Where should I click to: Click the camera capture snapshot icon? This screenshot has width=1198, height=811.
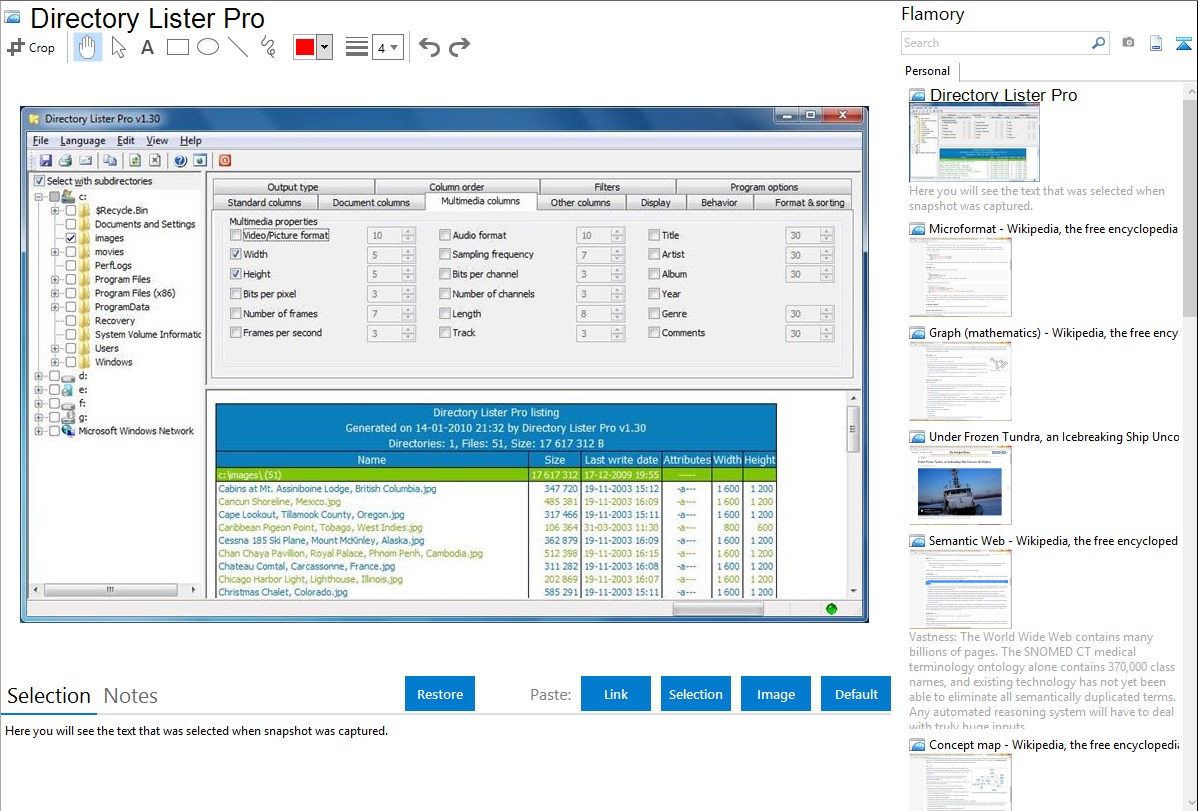click(x=1128, y=43)
